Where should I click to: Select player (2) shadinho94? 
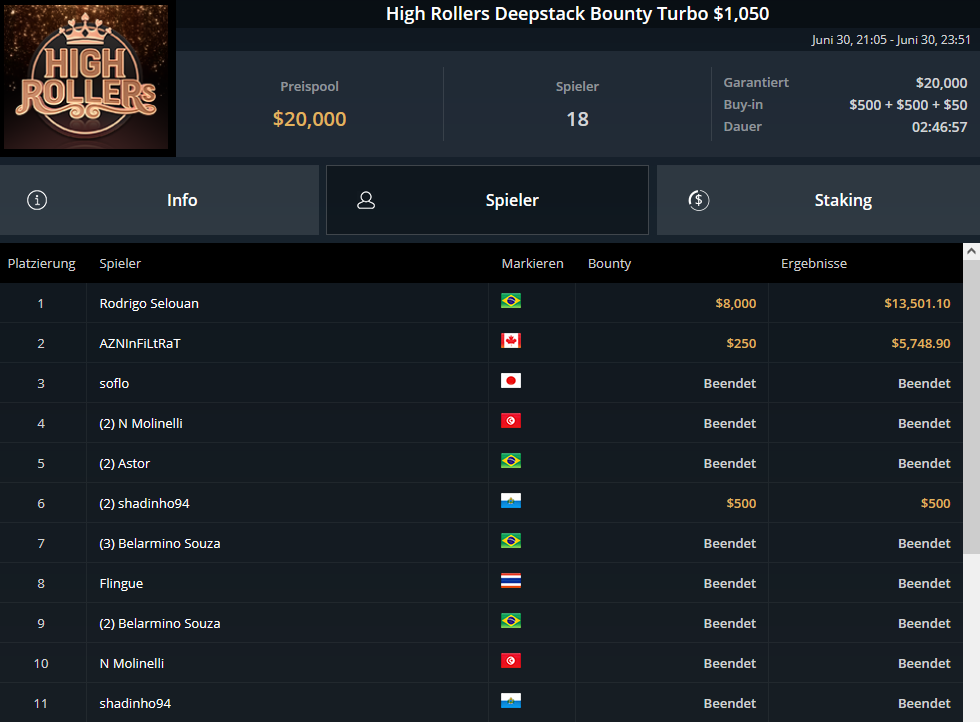(x=144, y=503)
